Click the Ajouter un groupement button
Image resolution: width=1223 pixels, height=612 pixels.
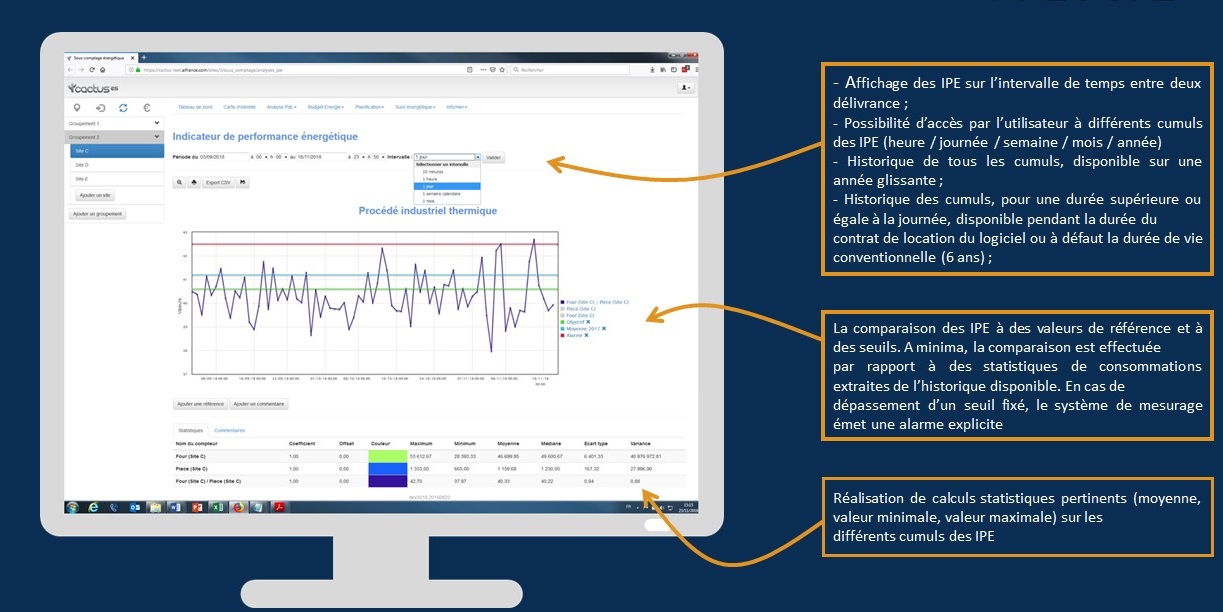tap(98, 214)
